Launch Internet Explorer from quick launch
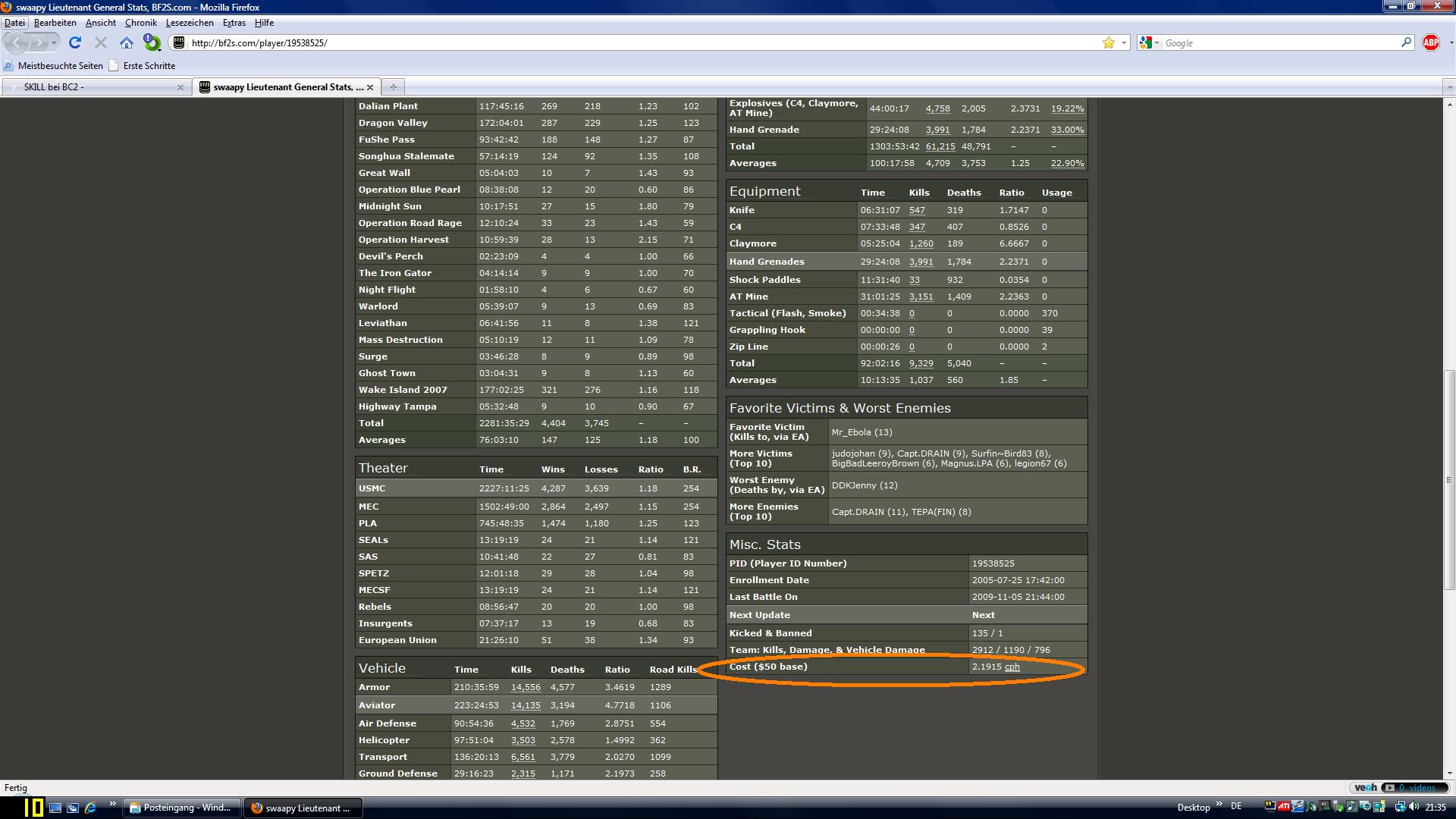Image resolution: width=1456 pixels, height=819 pixels. pos(90,808)
